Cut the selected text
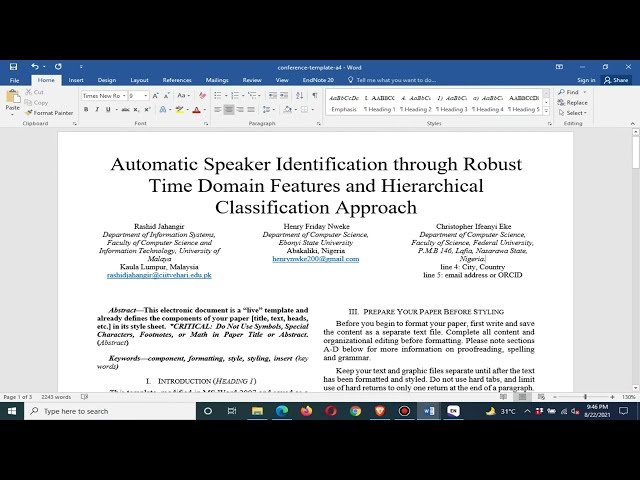This screenshot has width=640, height=480. [34, 92]
